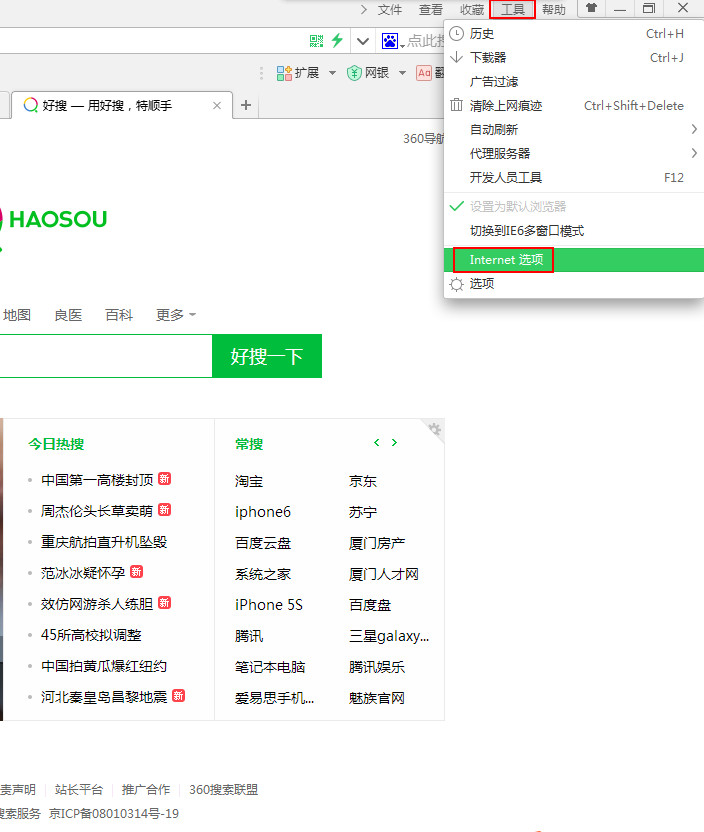The height and width of the screenshot is (832, 704).
Task: Toggle 设置为默认浏览器 checked option
Action: click(517, 207)
